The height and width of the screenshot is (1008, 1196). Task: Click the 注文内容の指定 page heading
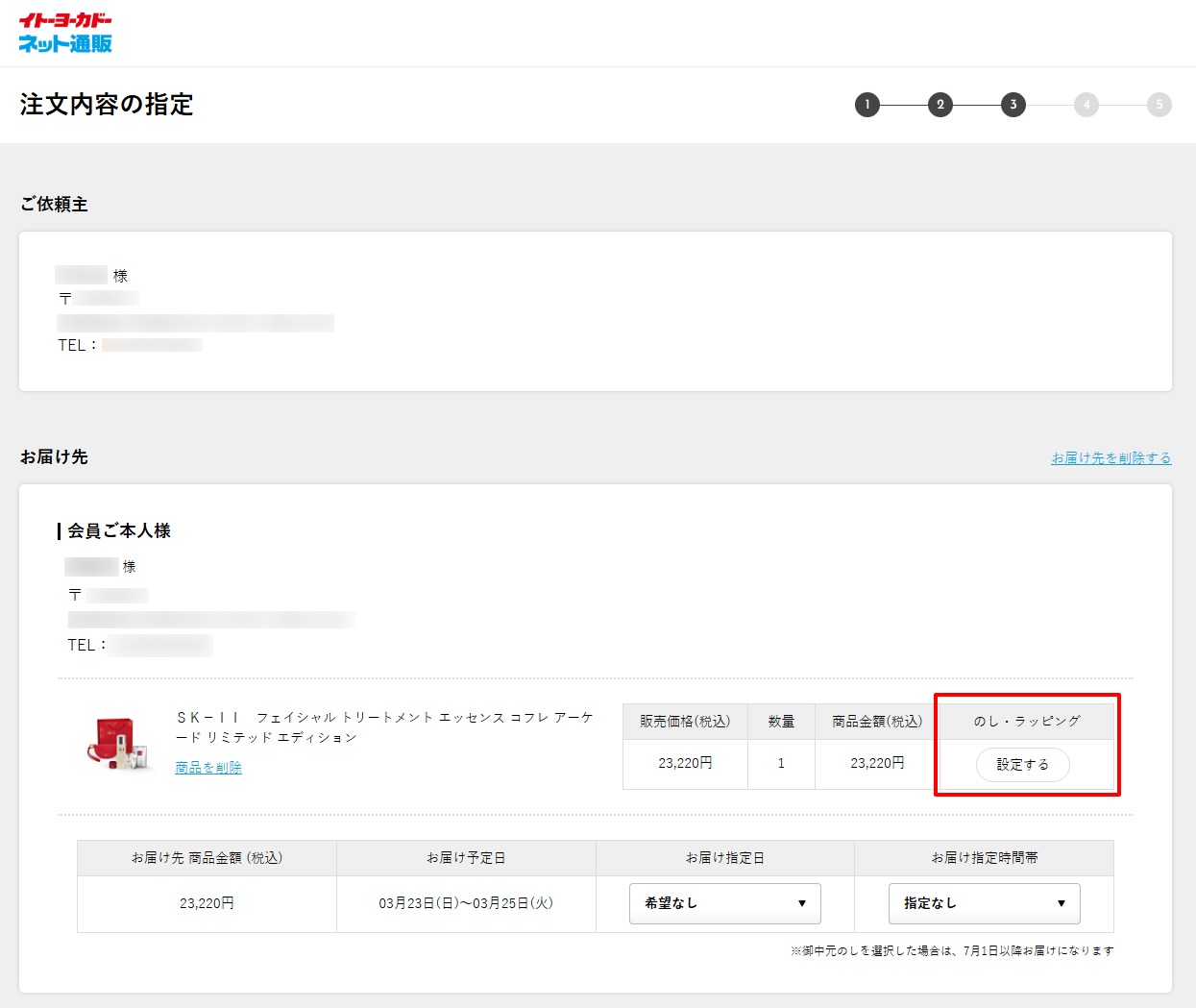point(107,105)
